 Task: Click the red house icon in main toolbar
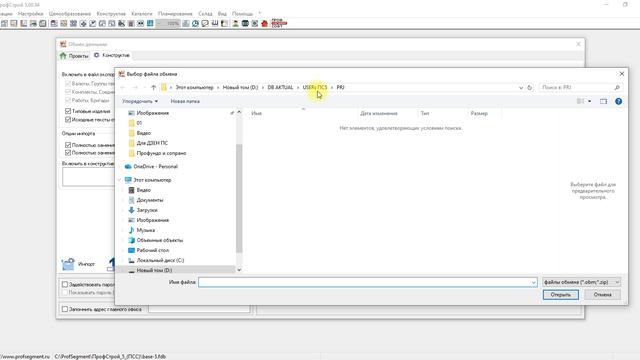[264, 24]
